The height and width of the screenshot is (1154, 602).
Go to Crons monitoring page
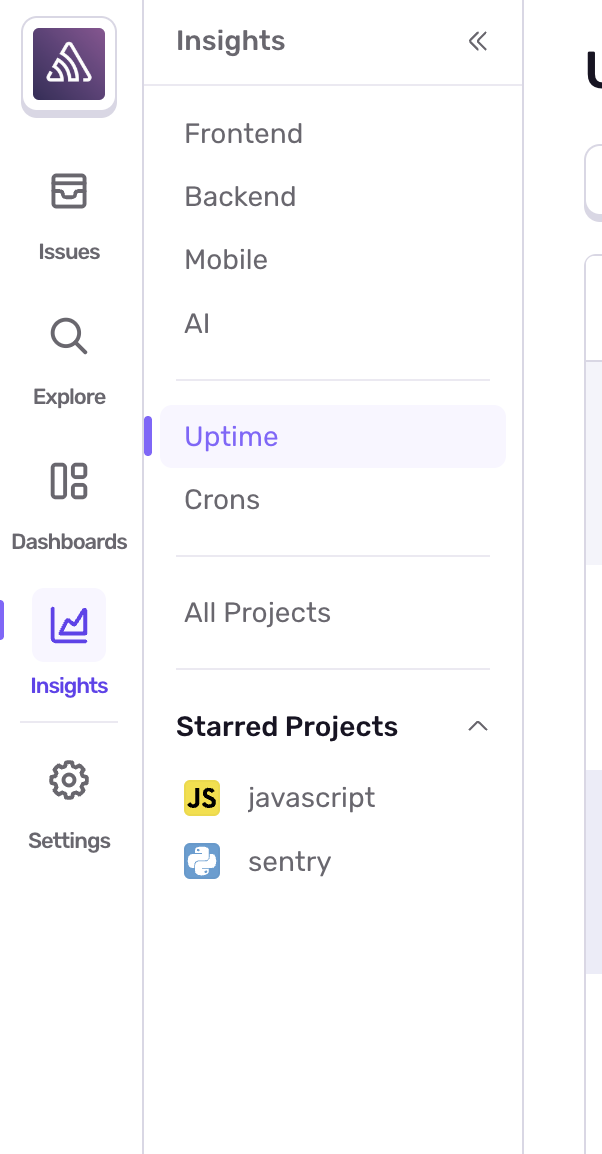pos(222,500)
